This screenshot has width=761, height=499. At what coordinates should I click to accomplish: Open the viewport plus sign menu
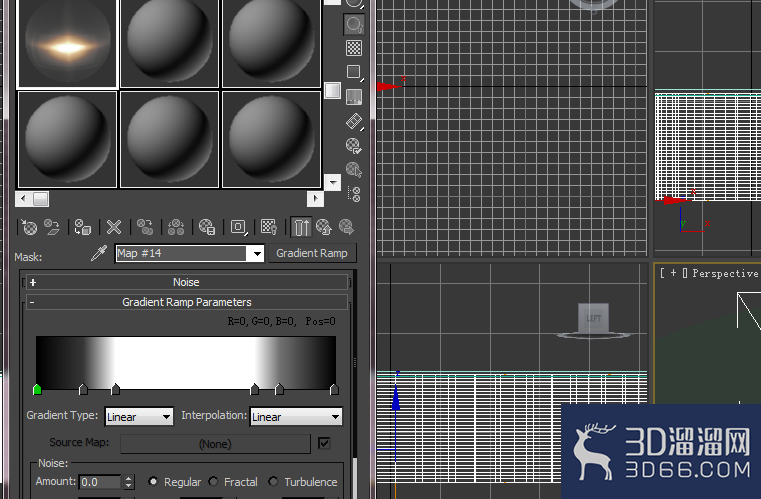pyautogui.click(x=673, y=273)
